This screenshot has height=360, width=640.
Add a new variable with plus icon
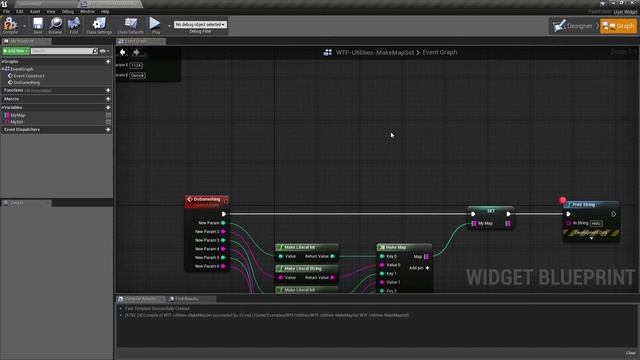pos(108,108)
